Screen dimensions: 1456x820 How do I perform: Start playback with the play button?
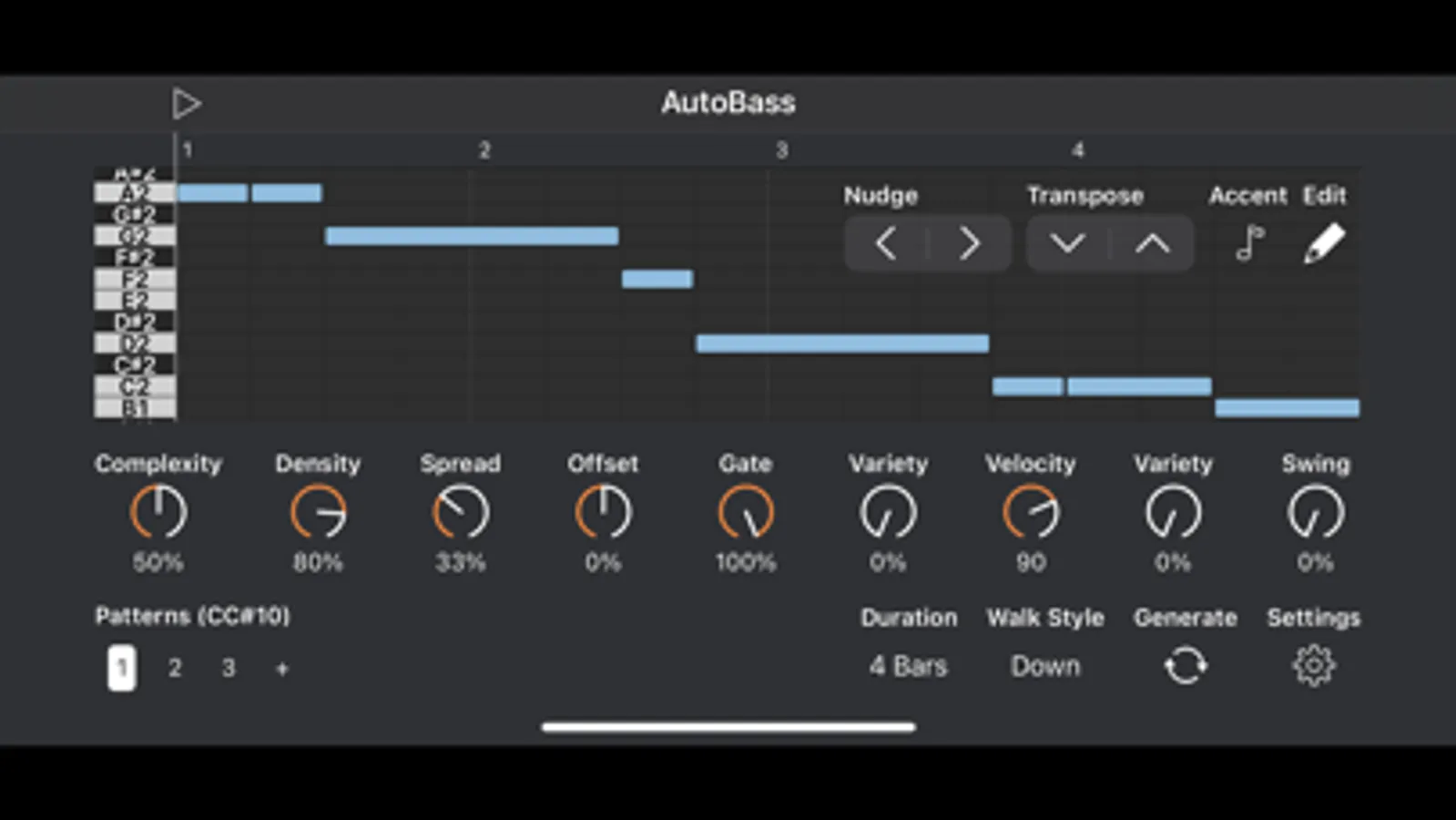(x=187, y=104)
